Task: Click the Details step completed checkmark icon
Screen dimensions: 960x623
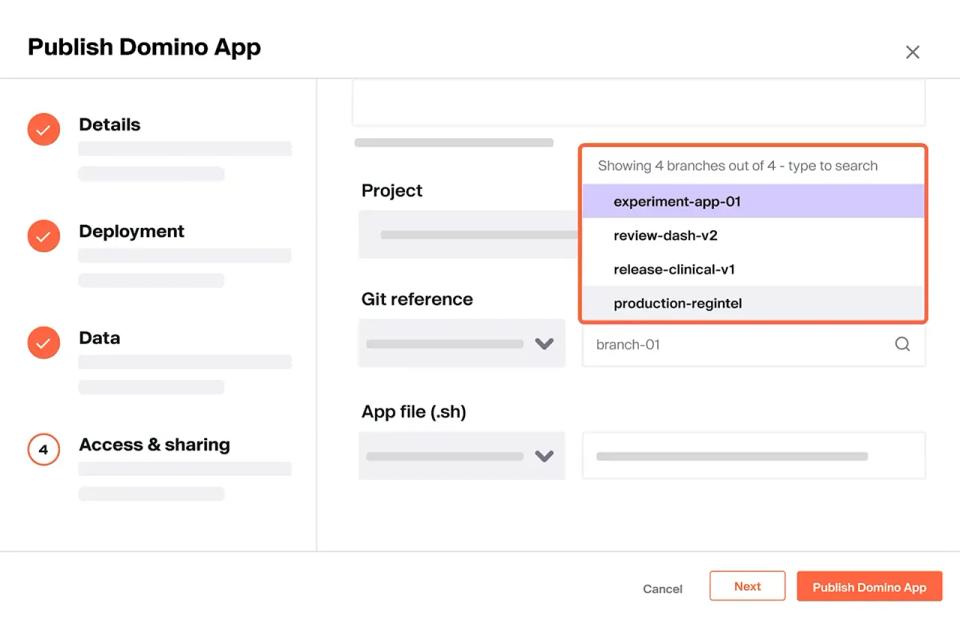Action: point(43,129)
